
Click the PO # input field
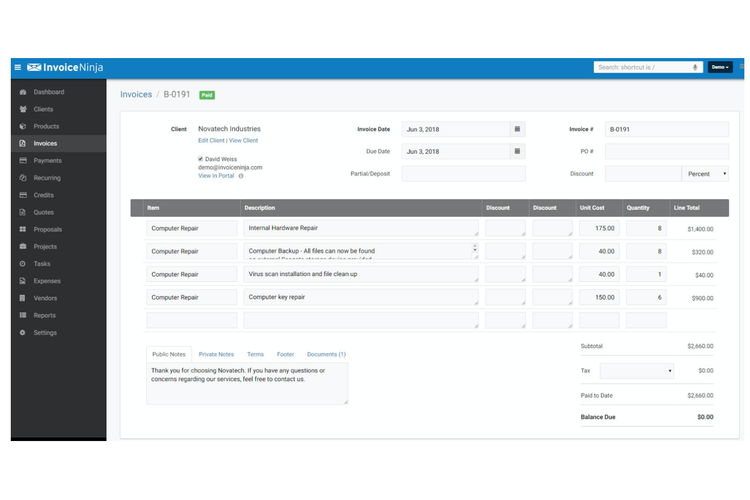[667, 151]
